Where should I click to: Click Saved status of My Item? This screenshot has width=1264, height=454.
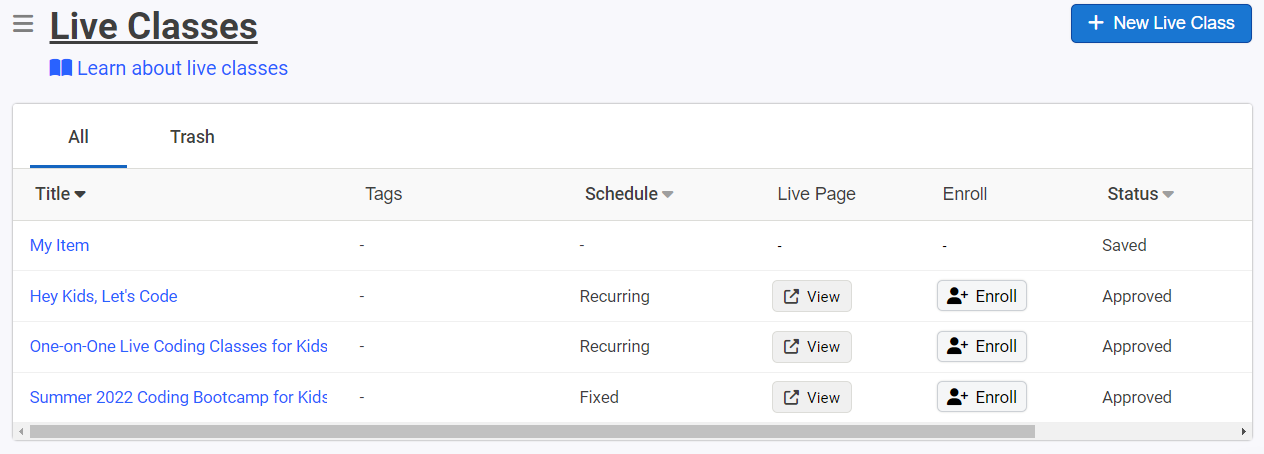(x=1124, y=245)
